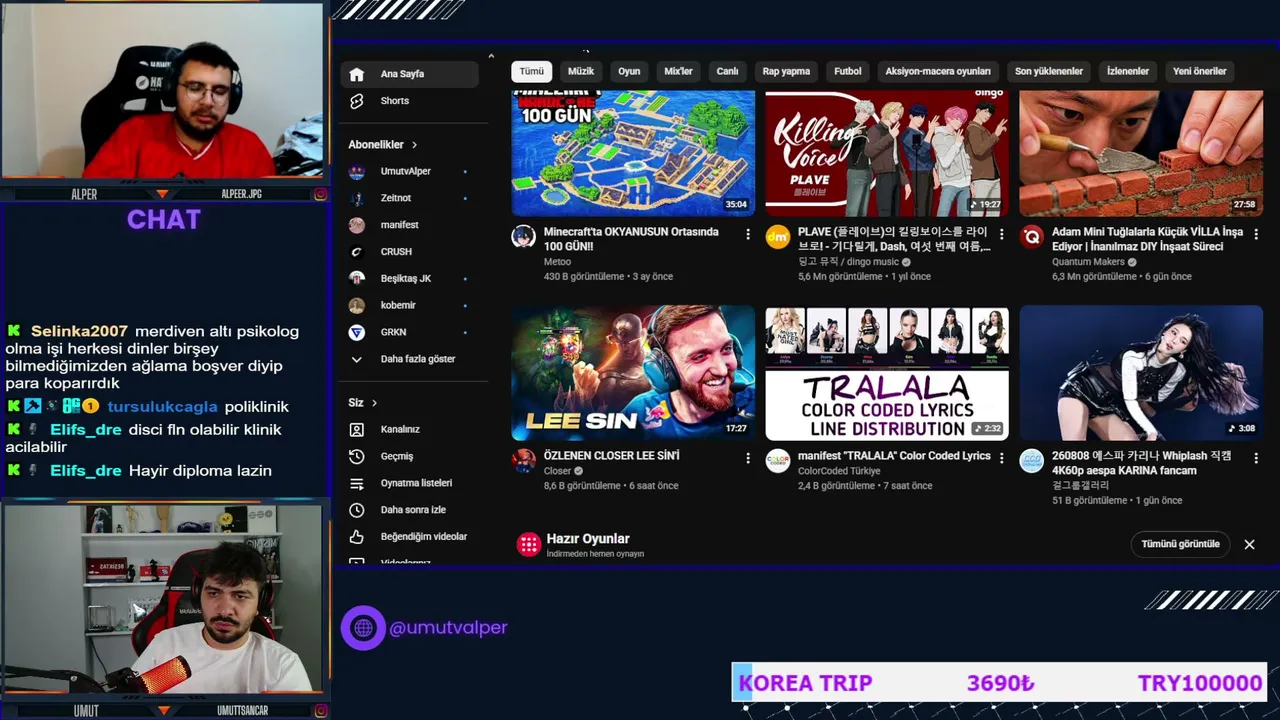Close the Hazır Oyunlar section

click(1249, 544)
